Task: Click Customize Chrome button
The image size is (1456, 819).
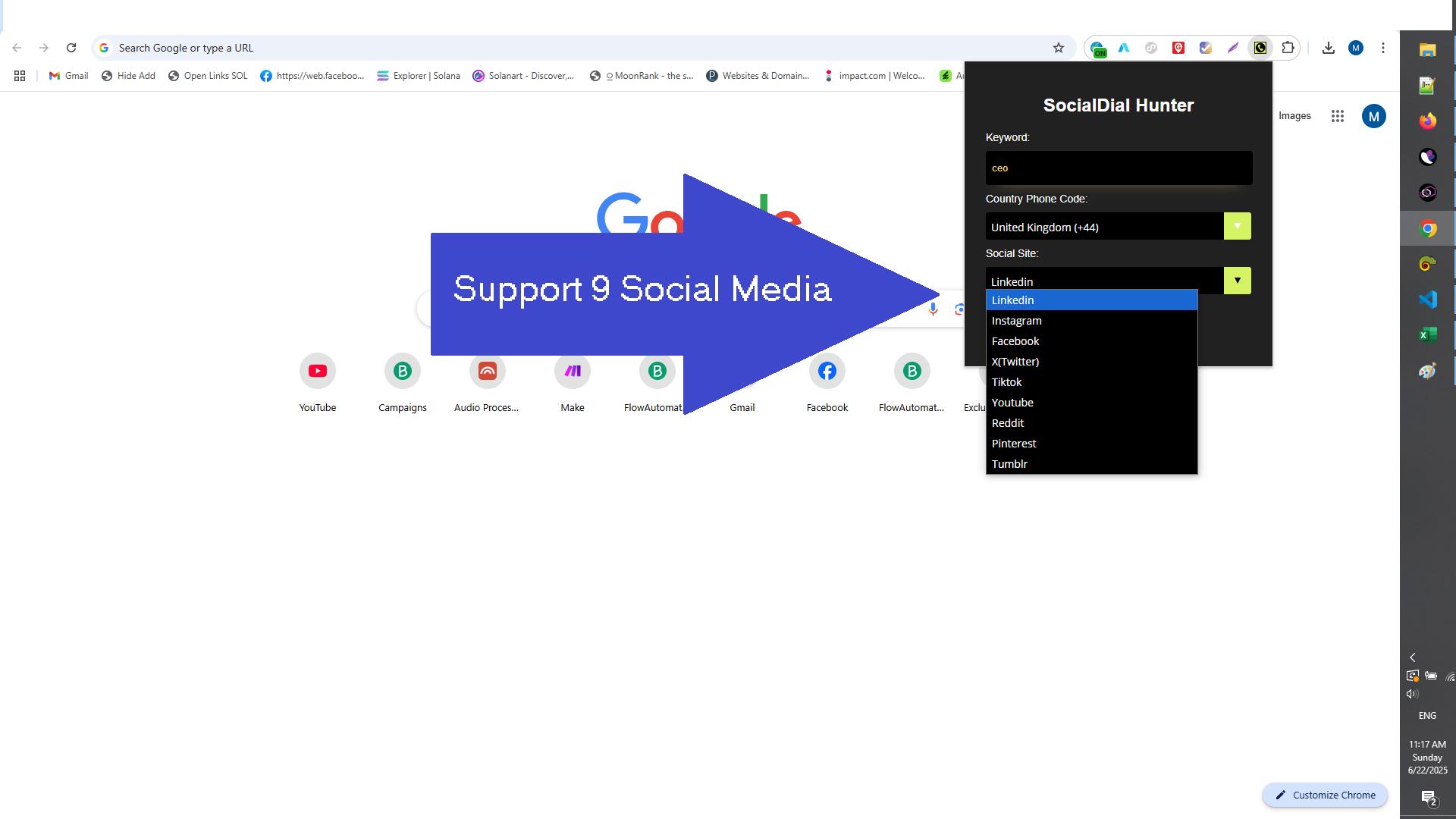Action: [1325, 795]
